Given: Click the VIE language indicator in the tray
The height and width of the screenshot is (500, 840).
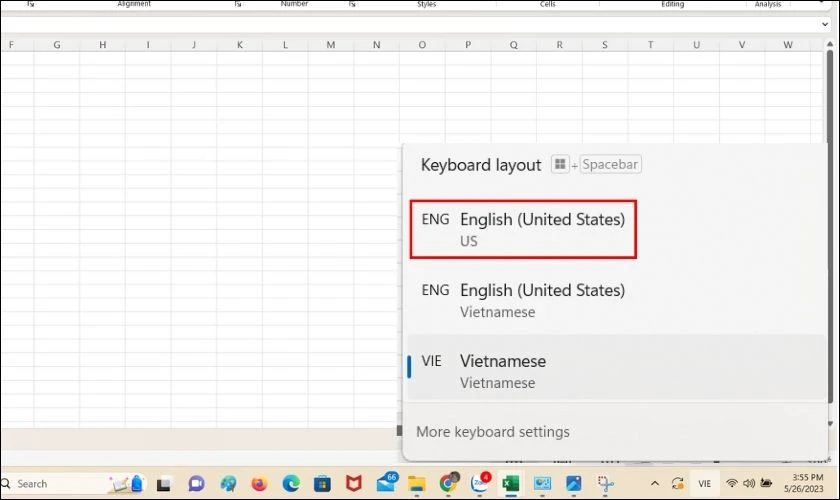Looking at the screenshot, I should pos(704,483).
